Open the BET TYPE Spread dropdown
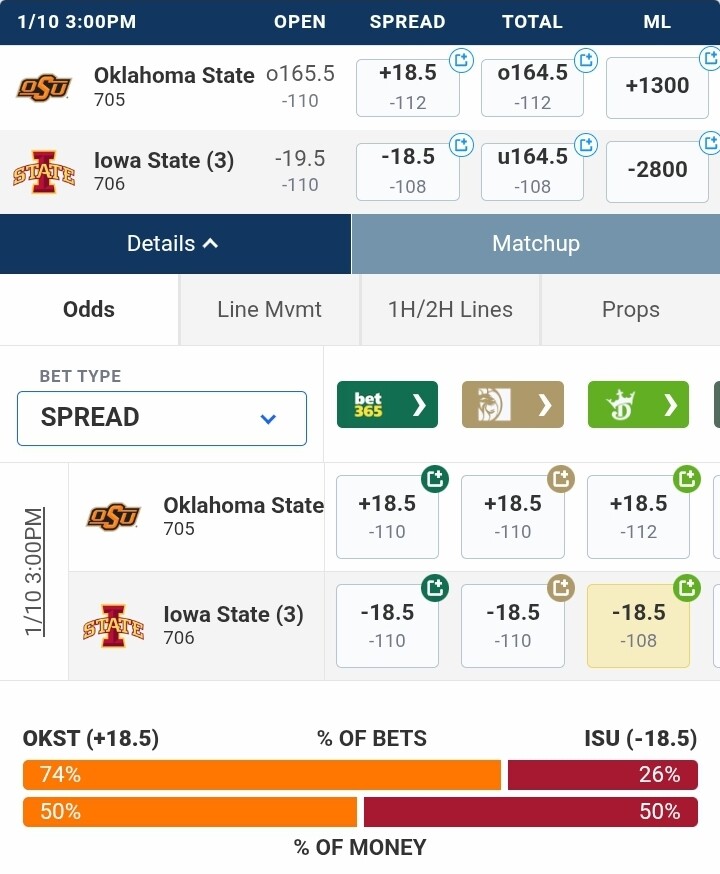The image size is (720, 874). pyautogui.click(x=162, y=418)
